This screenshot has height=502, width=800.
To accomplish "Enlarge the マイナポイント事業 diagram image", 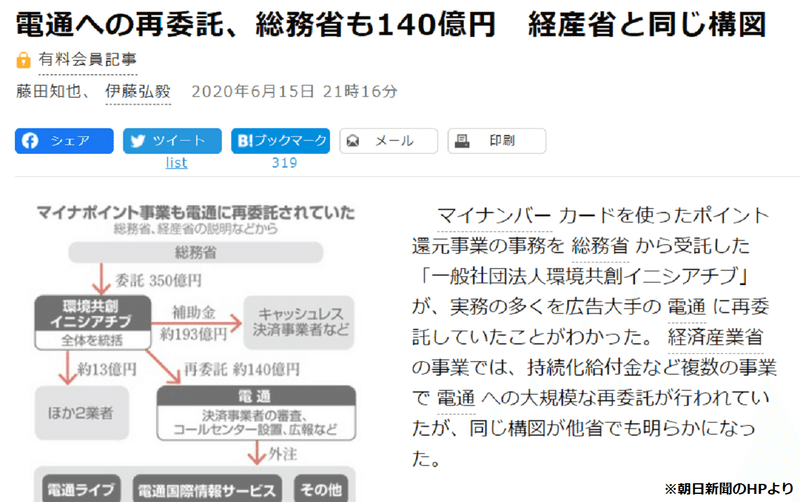I will (x=195, y=352).
